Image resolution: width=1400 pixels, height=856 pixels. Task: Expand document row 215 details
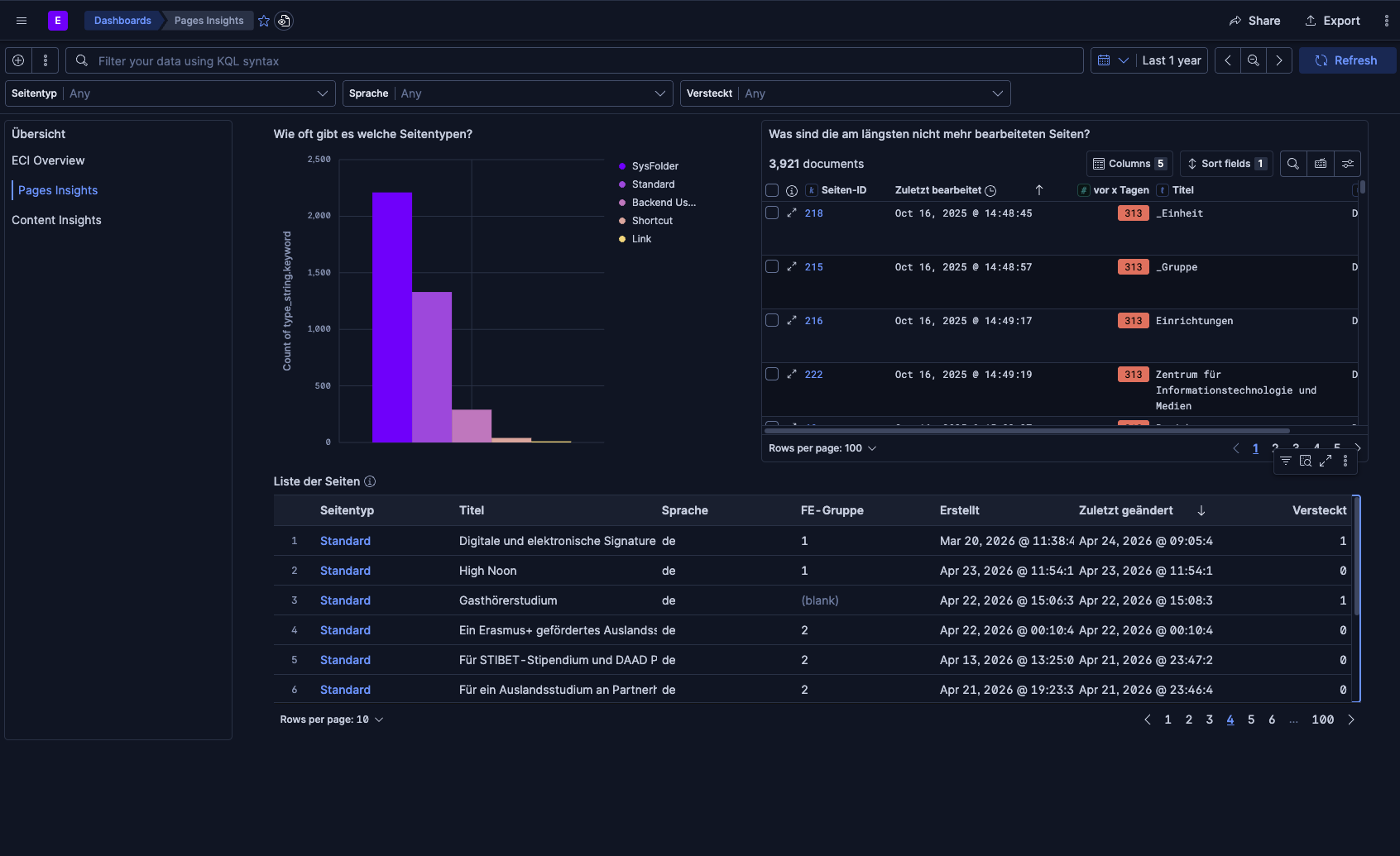(x=792, y=267)
